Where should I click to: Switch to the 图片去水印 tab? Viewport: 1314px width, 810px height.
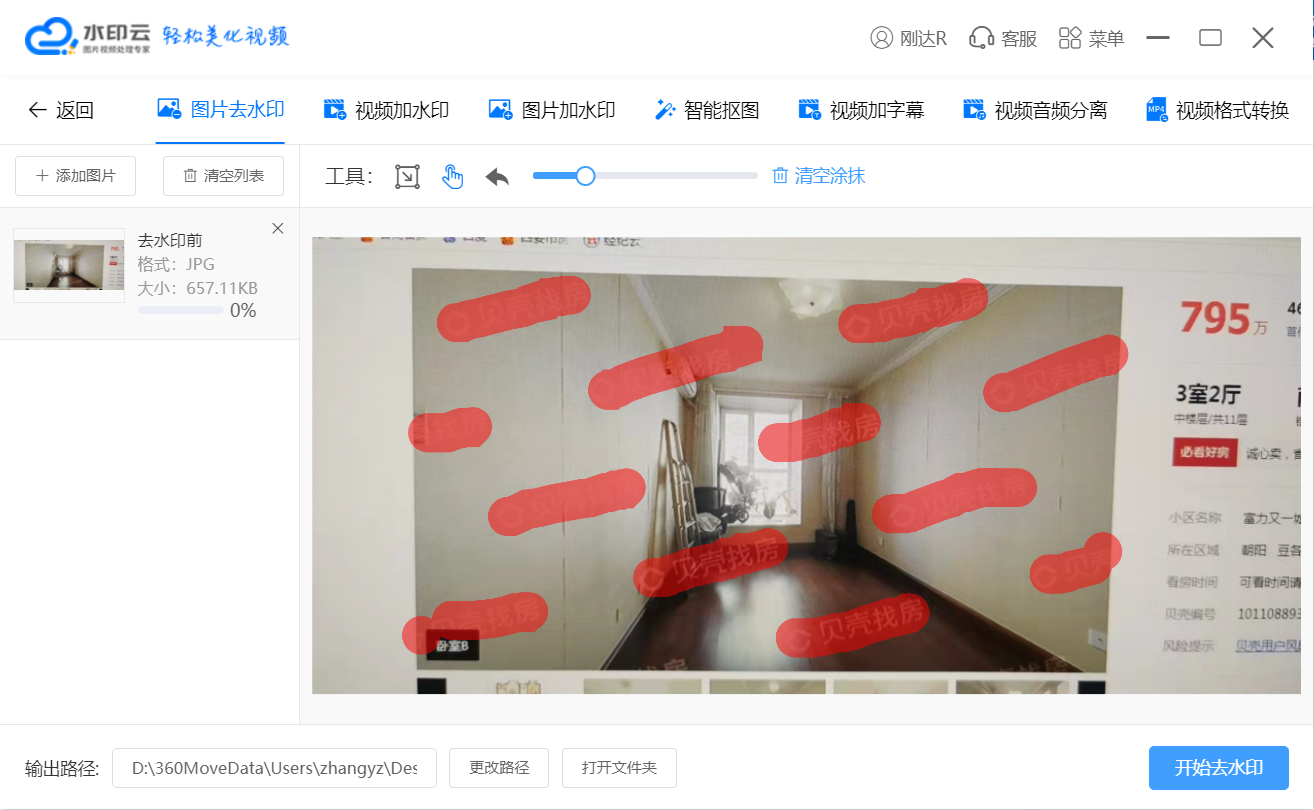click(221, 110)
